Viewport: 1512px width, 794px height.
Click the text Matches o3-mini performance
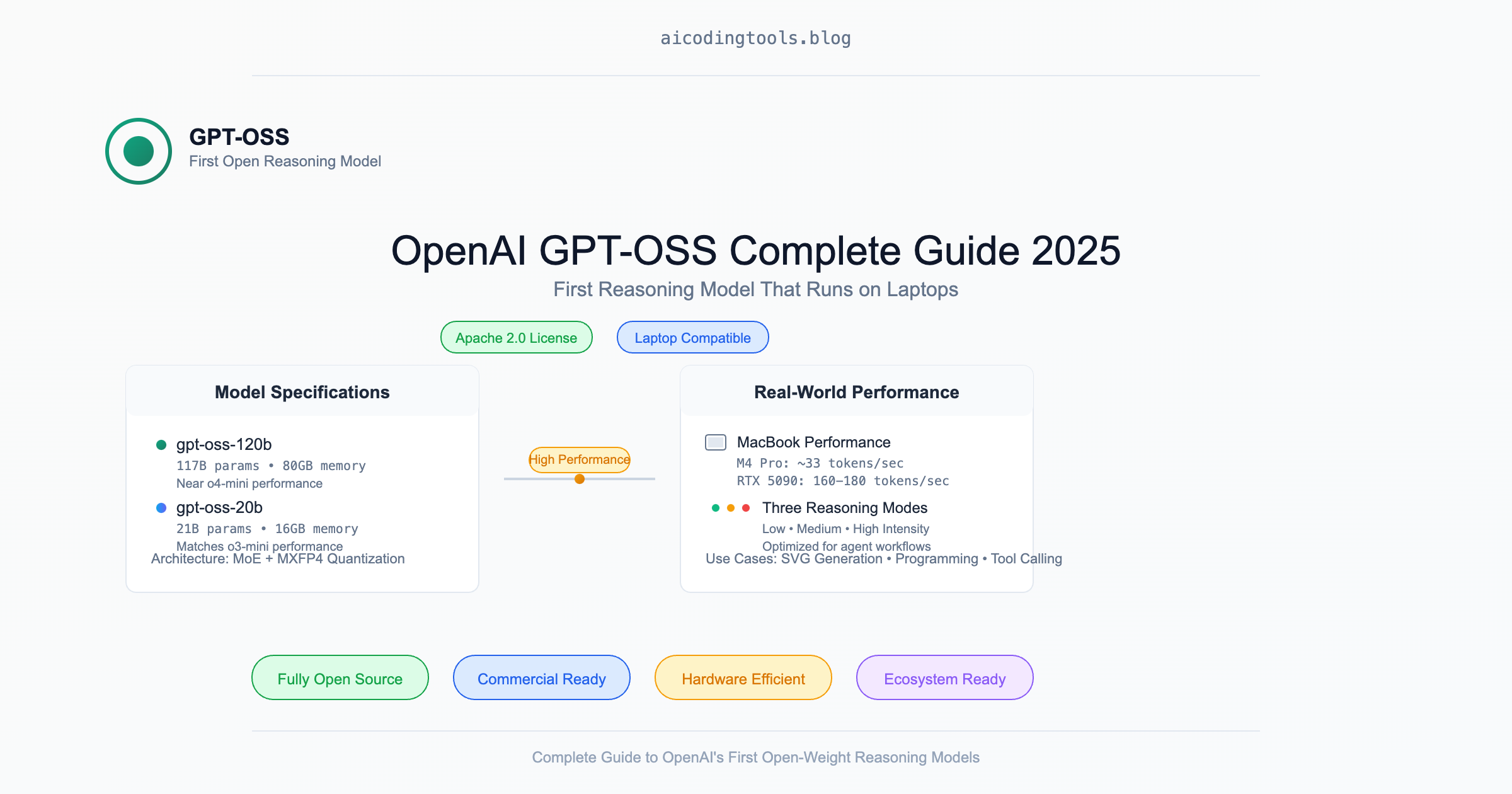click(x=260, y=546)
